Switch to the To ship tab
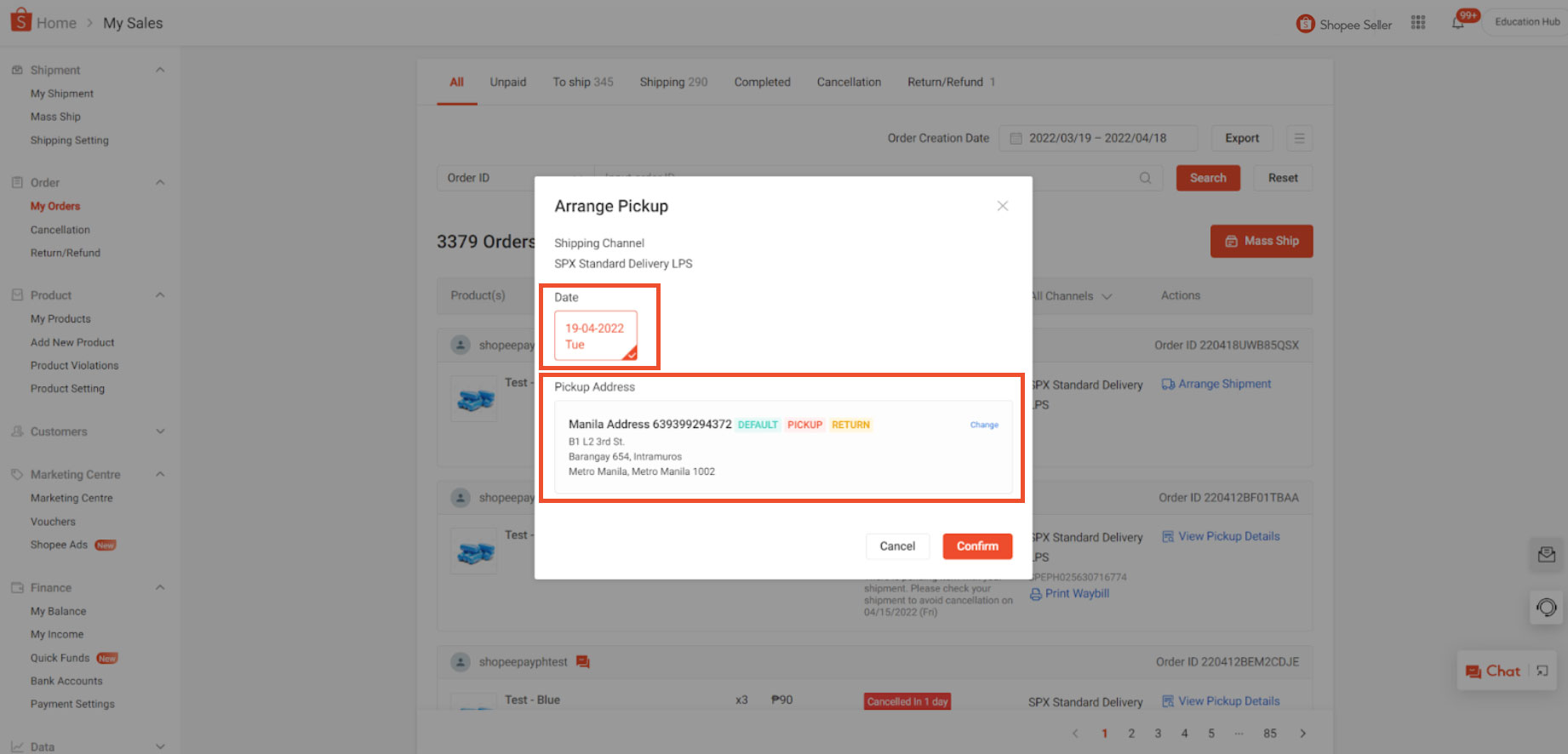 pyautogui.click(x=583, y=82)
